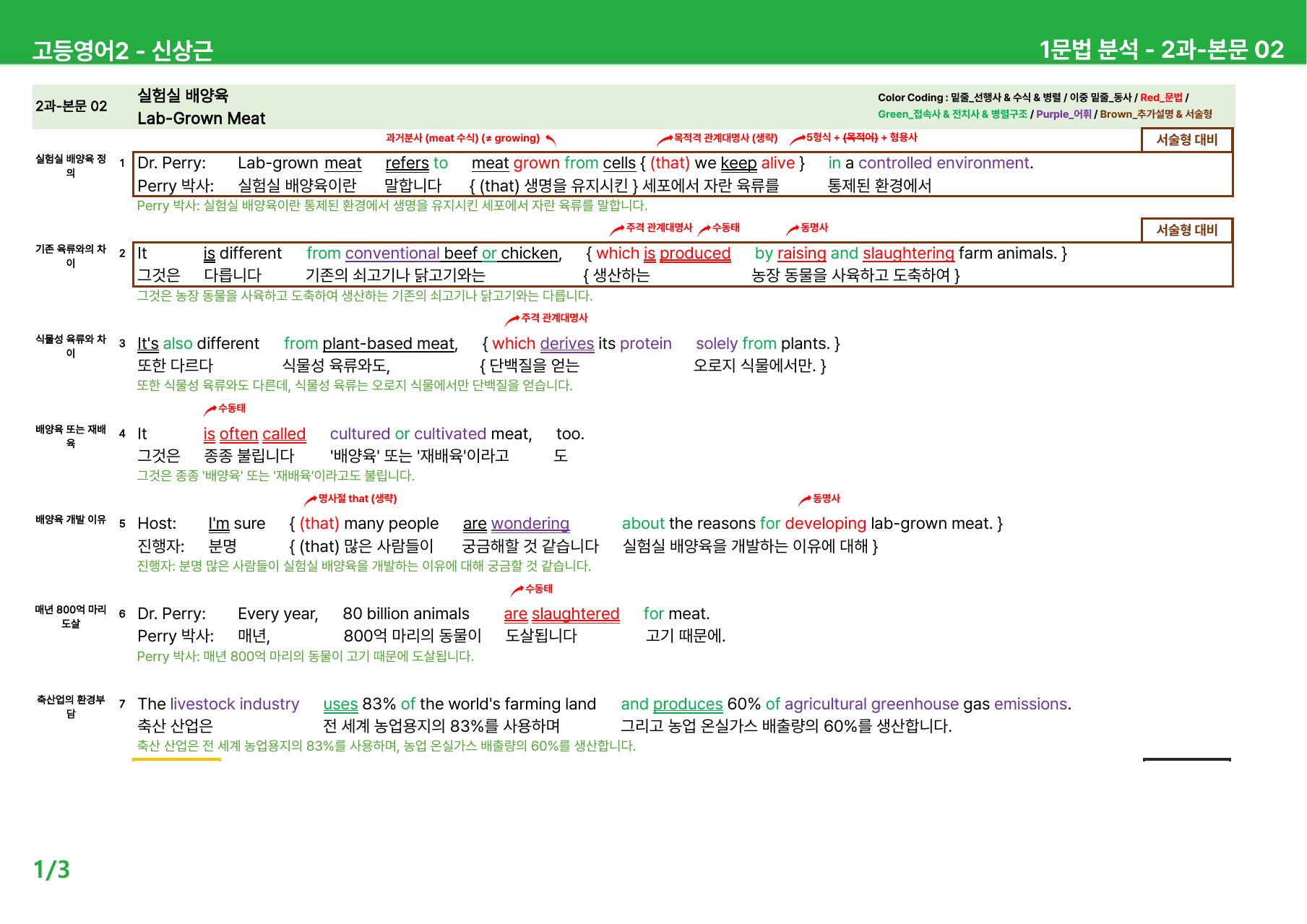Click the annotation '명사절 that (생략)'
Viewport: 1307px width, 924px height.
pyautogui.click(x=358, y=498)
